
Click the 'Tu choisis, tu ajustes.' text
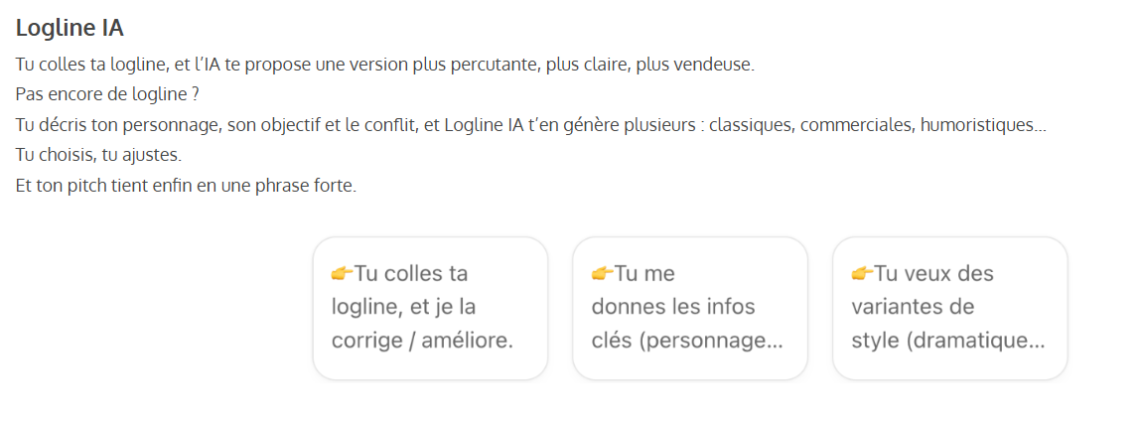click(x=99, y=156)
